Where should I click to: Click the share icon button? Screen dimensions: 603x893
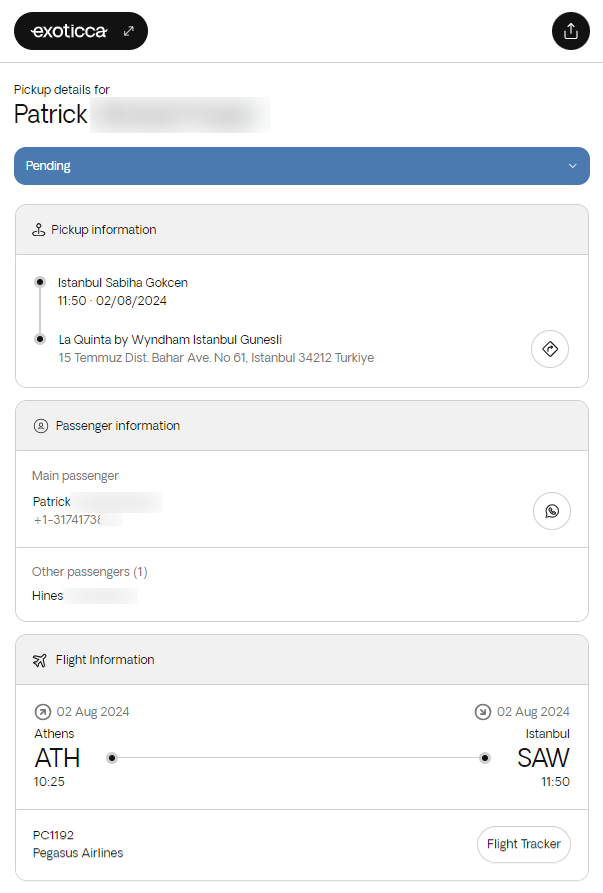tap(571, 31)
